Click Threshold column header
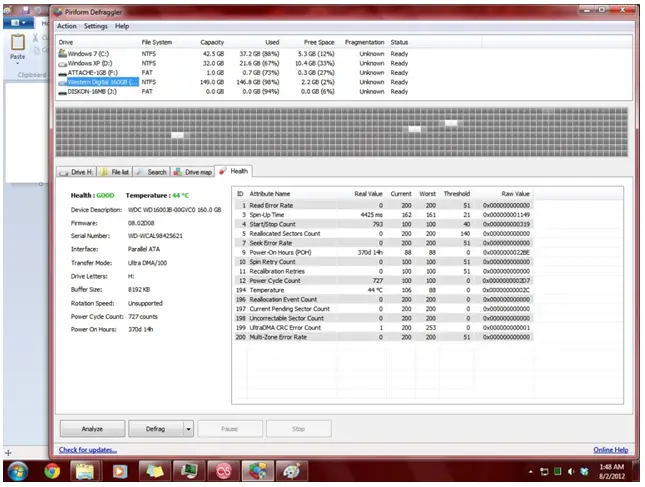 (x=457, y=193)
